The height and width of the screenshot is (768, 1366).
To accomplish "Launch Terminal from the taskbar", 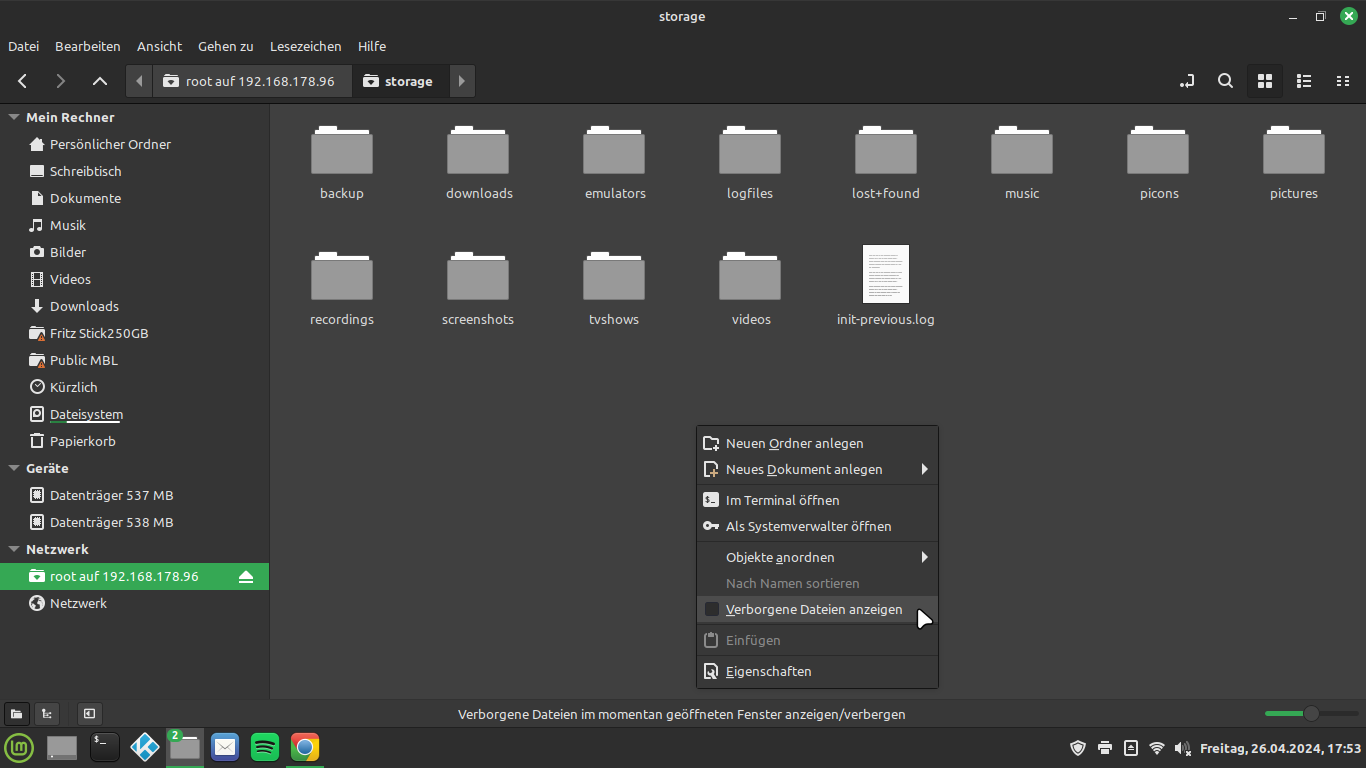I will pyautogui.click(x=105, y=747).
